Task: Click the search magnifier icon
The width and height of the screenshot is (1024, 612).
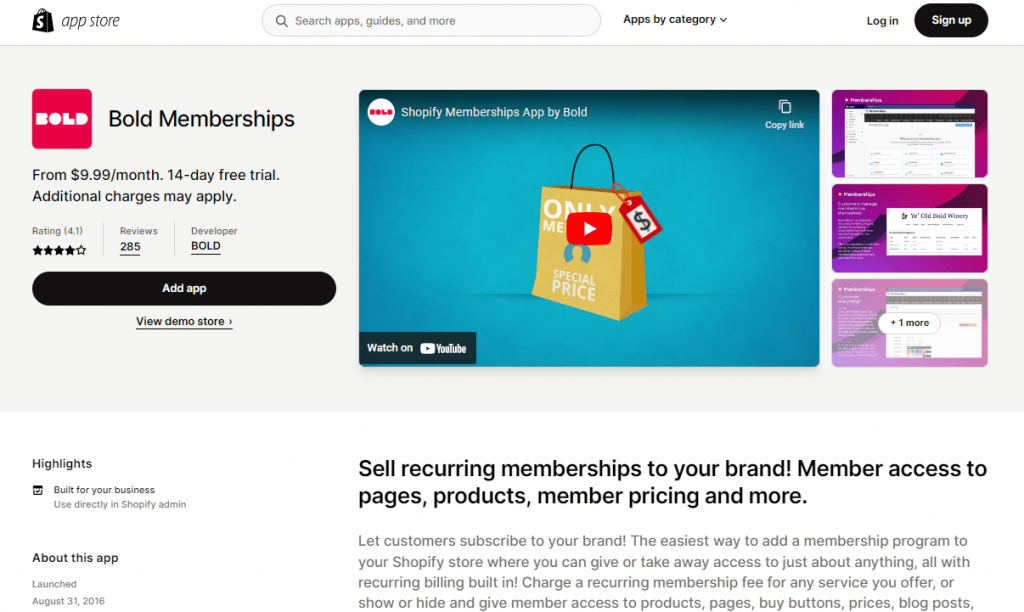Action: click(x=281, y=20)
